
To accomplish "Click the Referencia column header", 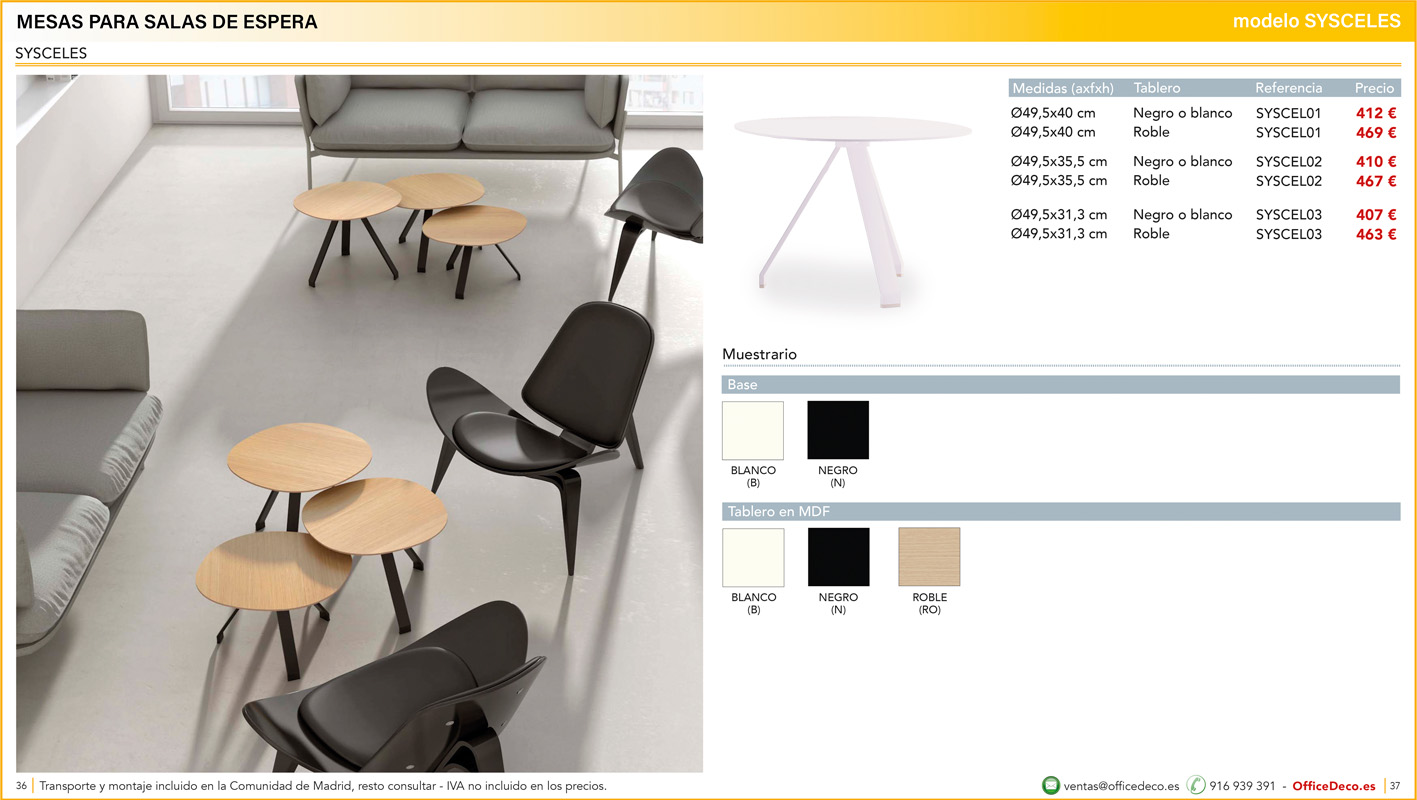I will coord(1288,88).
